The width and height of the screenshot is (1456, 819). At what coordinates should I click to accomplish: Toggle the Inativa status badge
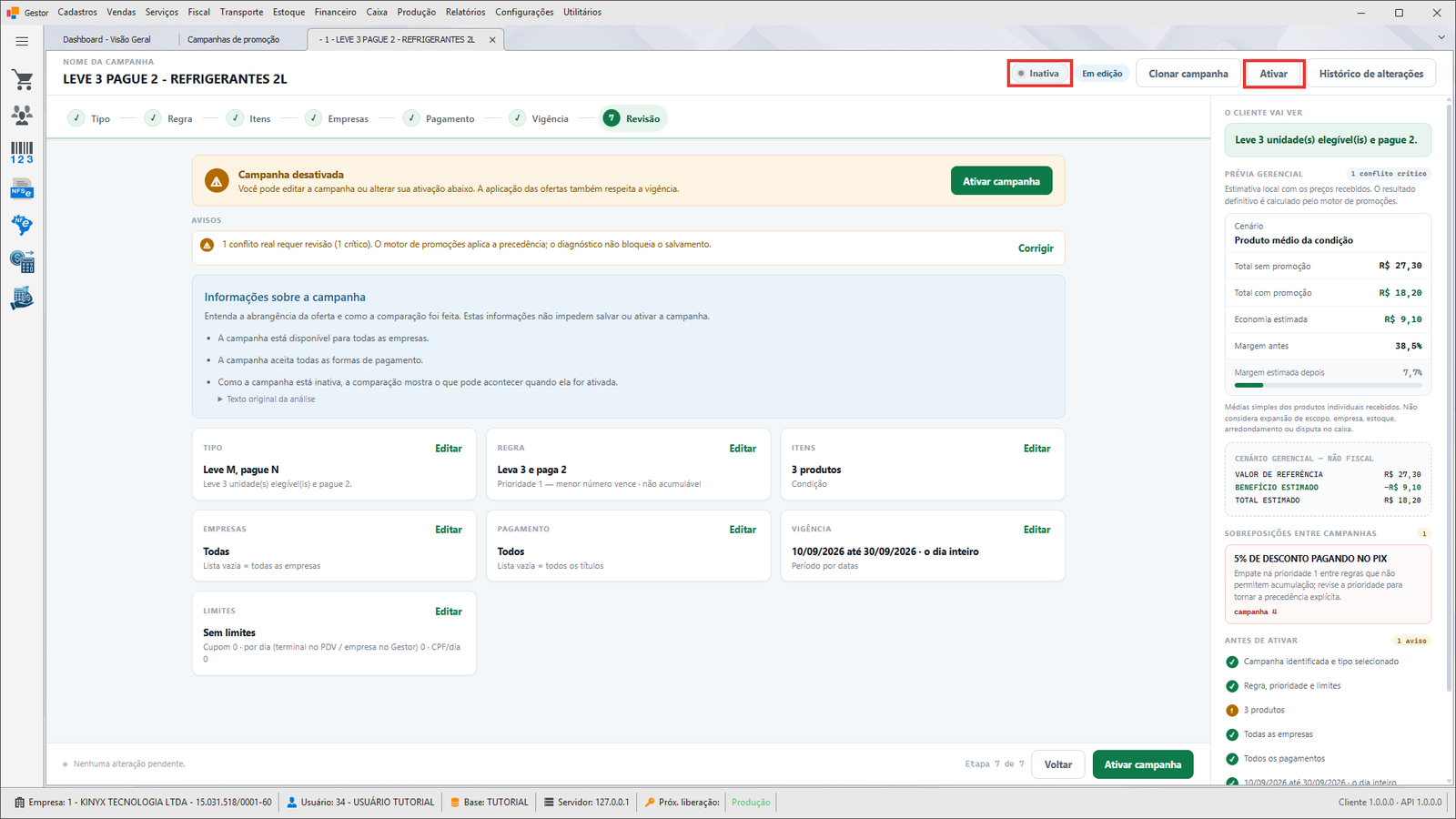(1039, 74)
